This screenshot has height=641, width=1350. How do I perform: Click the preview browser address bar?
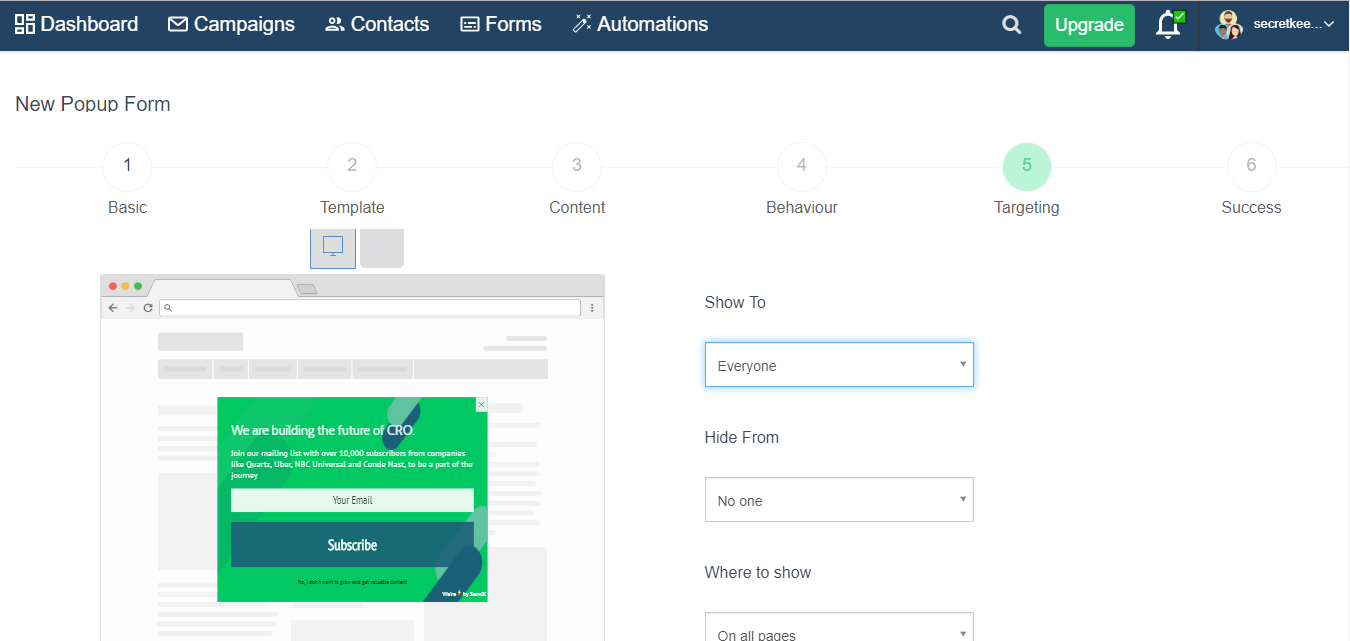[370, 308]
